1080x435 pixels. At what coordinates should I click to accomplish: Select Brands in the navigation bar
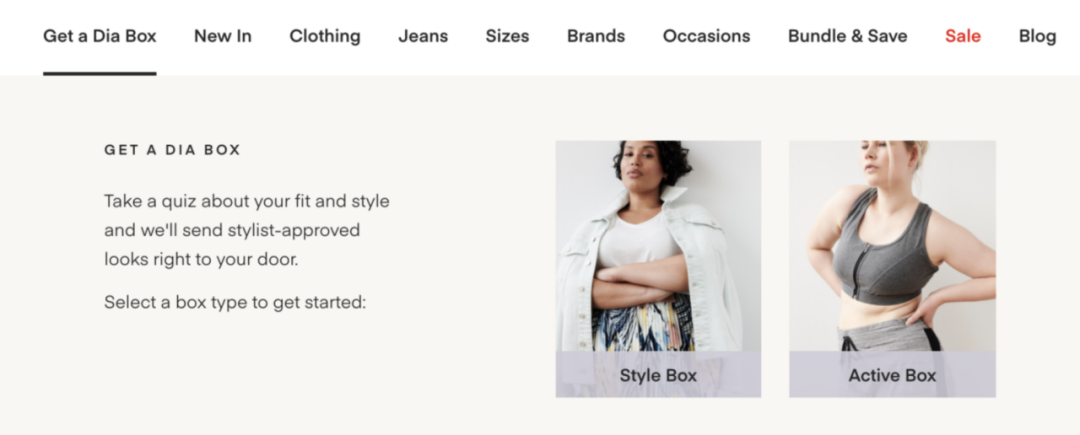tap(596, 36)
